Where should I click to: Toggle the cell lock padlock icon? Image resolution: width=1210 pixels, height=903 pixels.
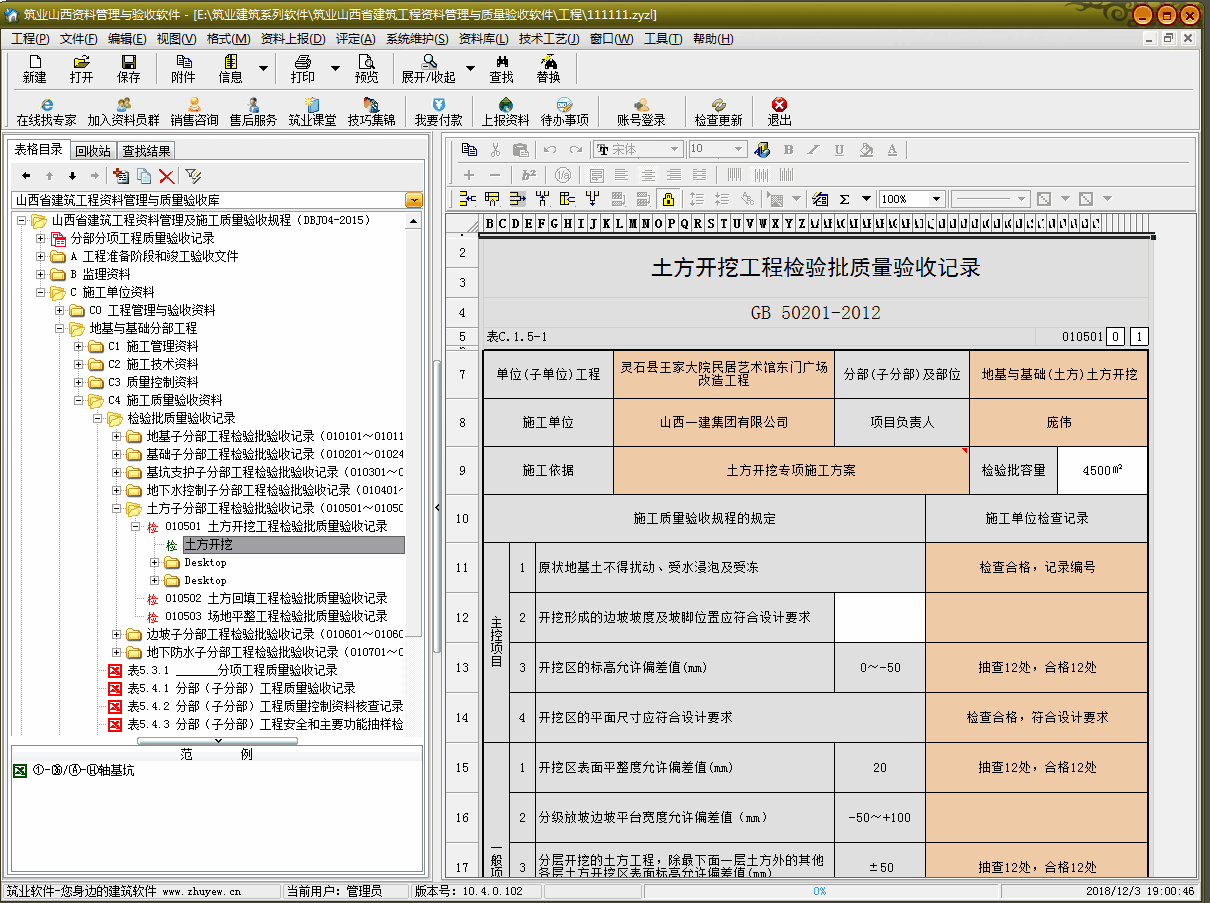[x=667, y=199]
